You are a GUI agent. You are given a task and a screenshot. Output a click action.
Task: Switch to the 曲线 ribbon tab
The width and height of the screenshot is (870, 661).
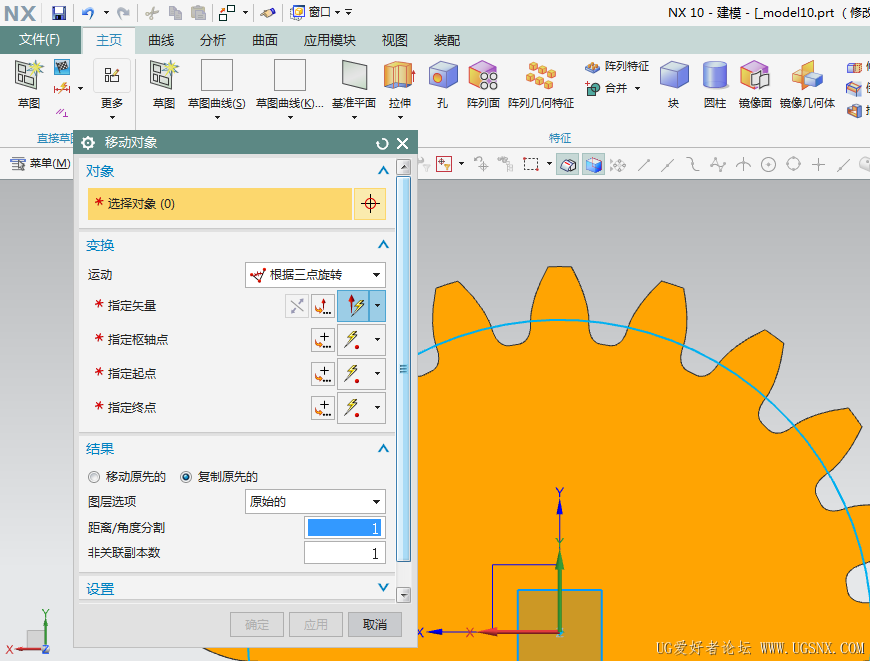pyautogui.click(x=161, y=40)
